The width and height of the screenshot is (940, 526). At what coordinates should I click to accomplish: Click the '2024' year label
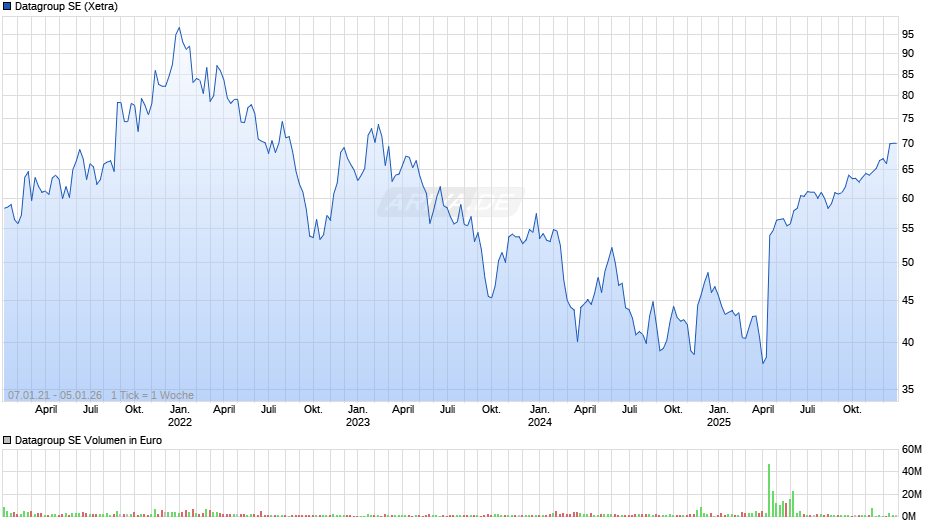pos(540,422)
